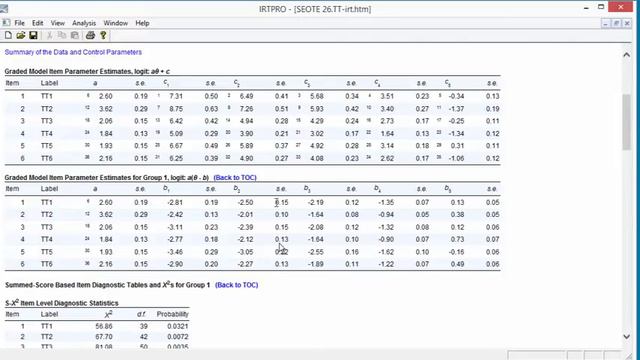The width and height of the screenshot is (640, 360).
Task: Click the New document toolbar icon
Action: [8, 36]
